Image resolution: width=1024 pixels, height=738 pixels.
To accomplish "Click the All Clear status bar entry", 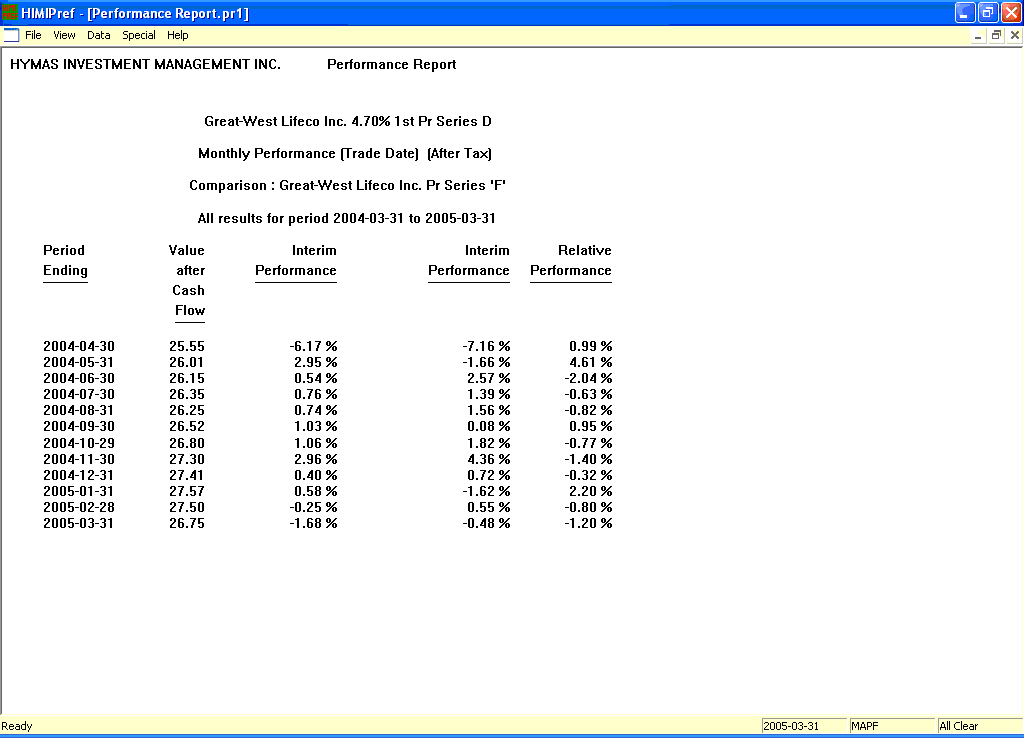I will pos(980,726).
